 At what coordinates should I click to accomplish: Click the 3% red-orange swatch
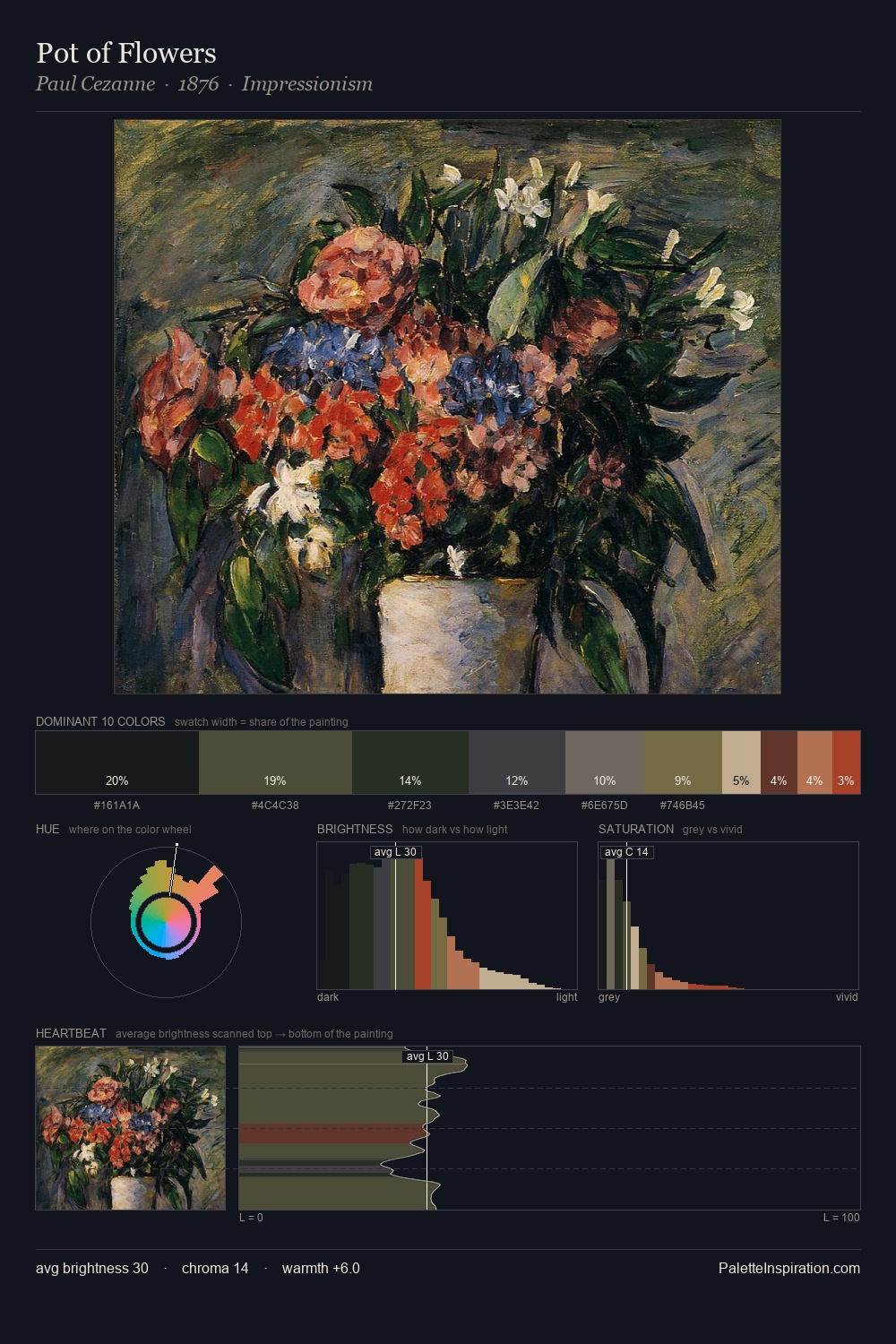point(846,762)
